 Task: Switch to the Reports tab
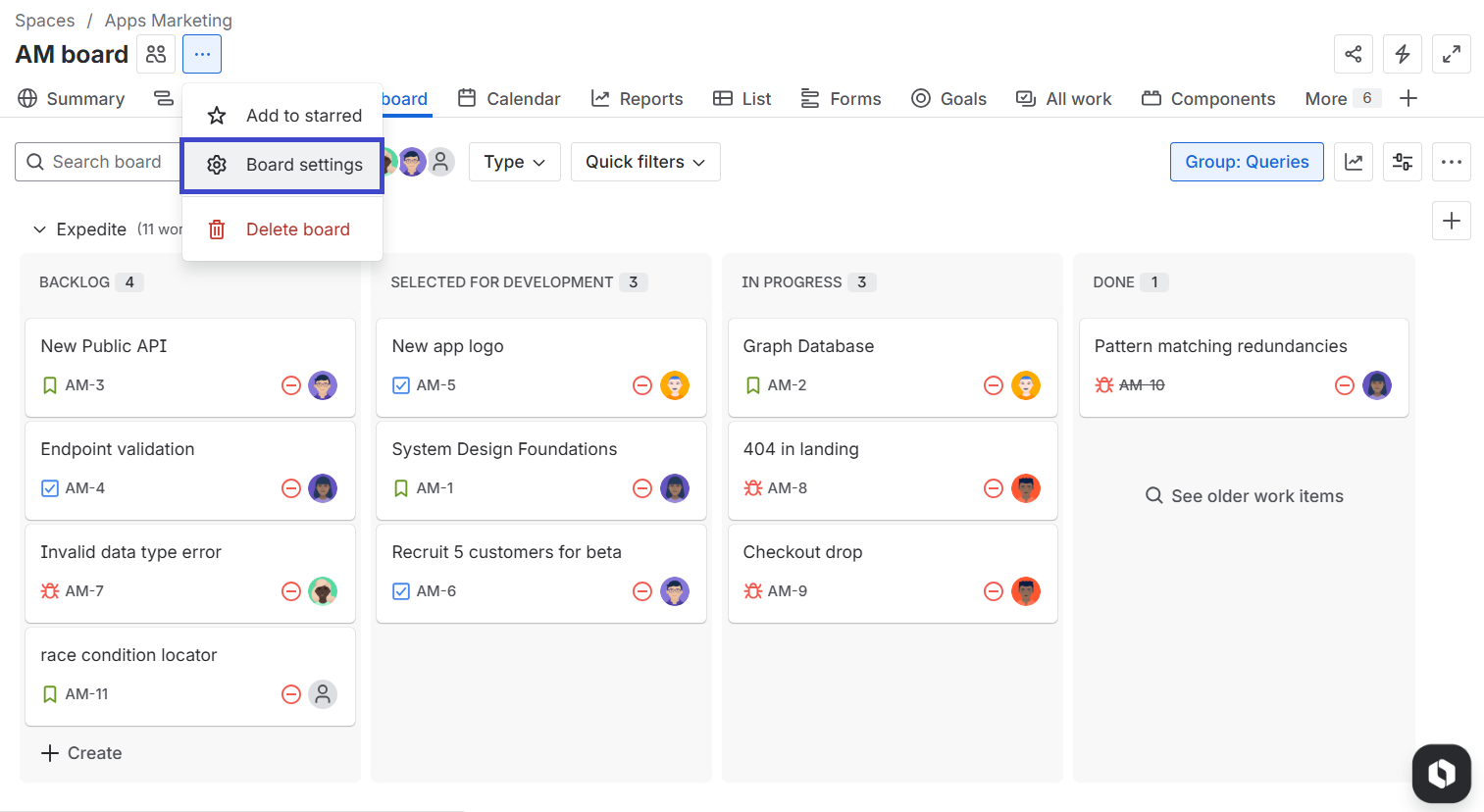637,98
